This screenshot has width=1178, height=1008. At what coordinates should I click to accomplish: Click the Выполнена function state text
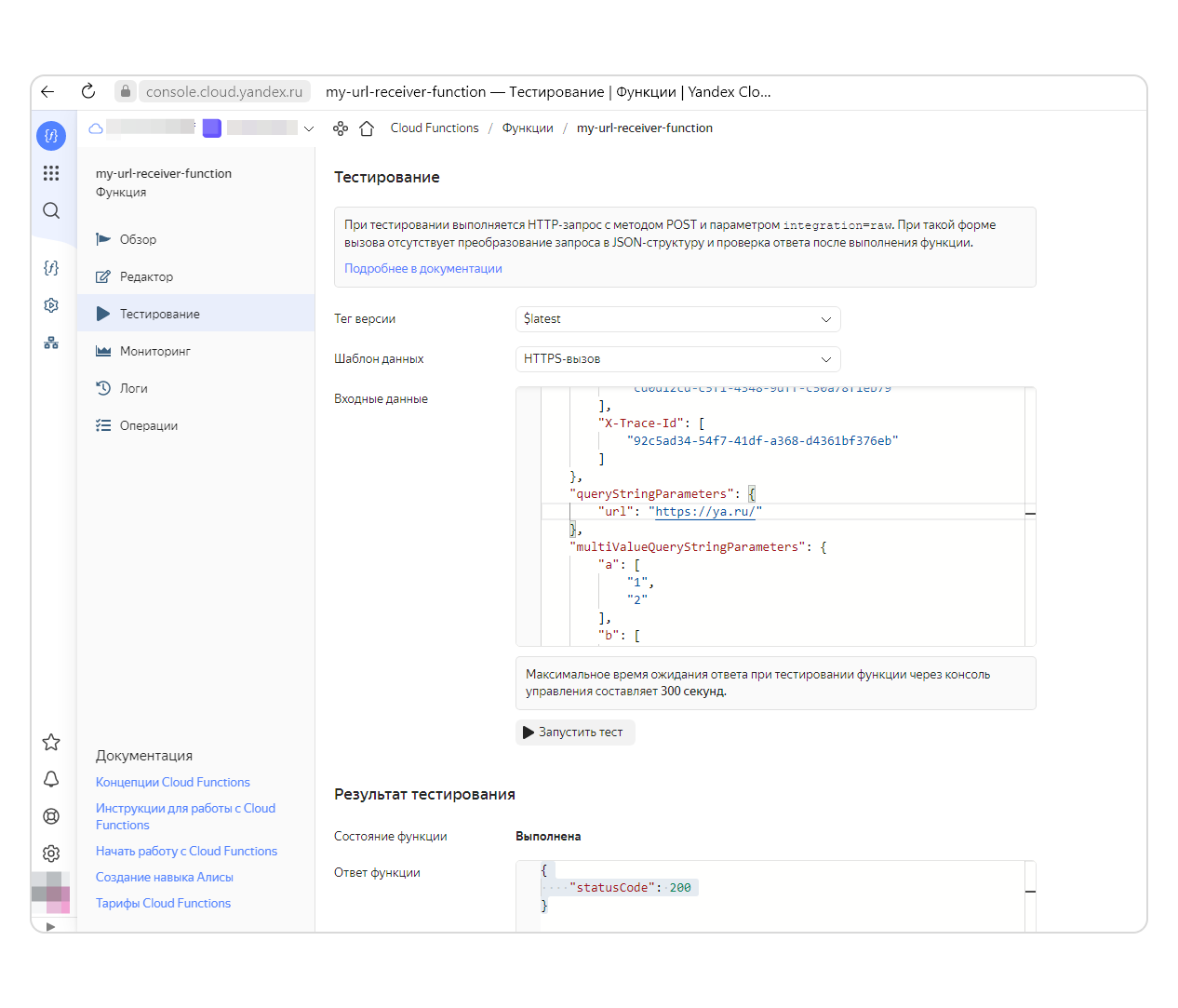548,837
